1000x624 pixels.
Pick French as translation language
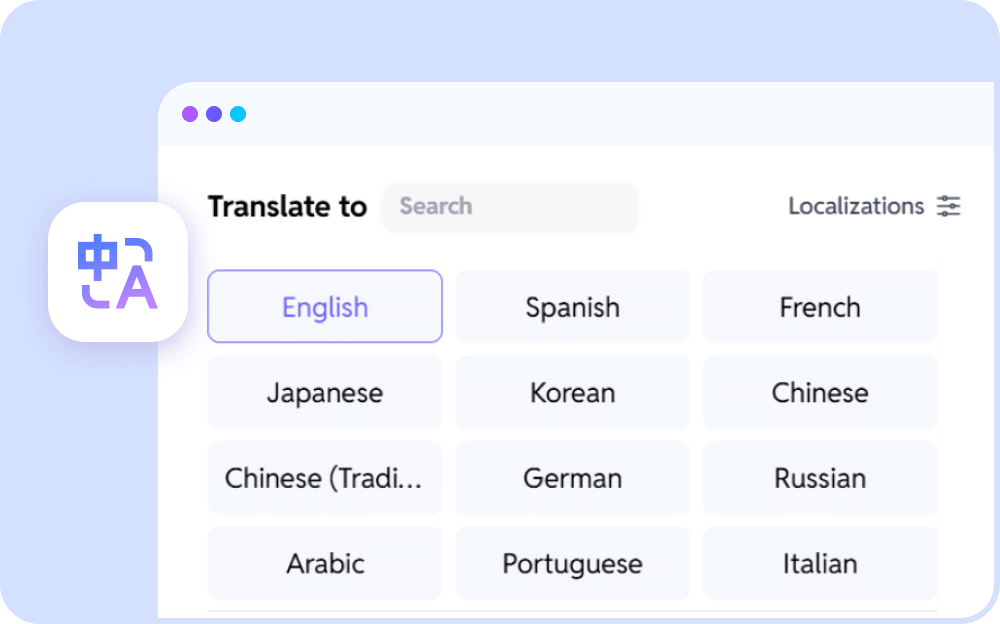pos(820,307)
